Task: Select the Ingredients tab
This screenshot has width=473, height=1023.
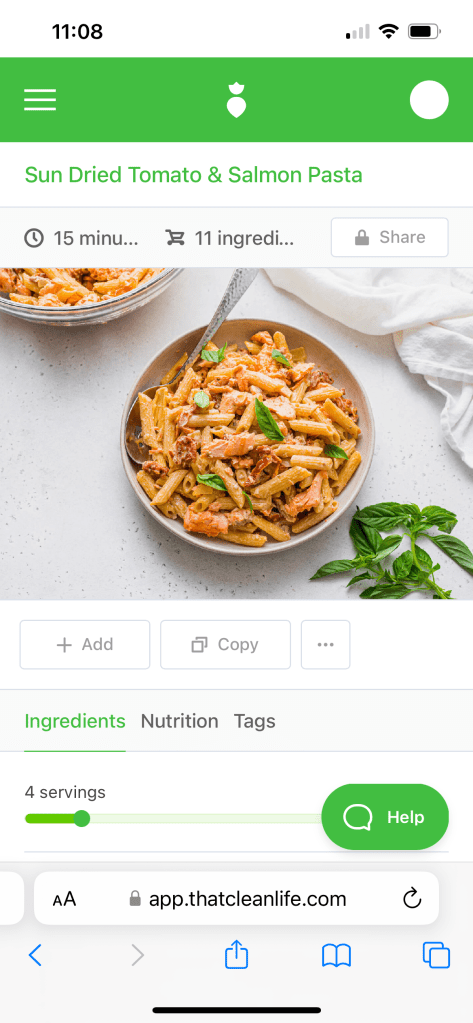Action: point(75,721)
